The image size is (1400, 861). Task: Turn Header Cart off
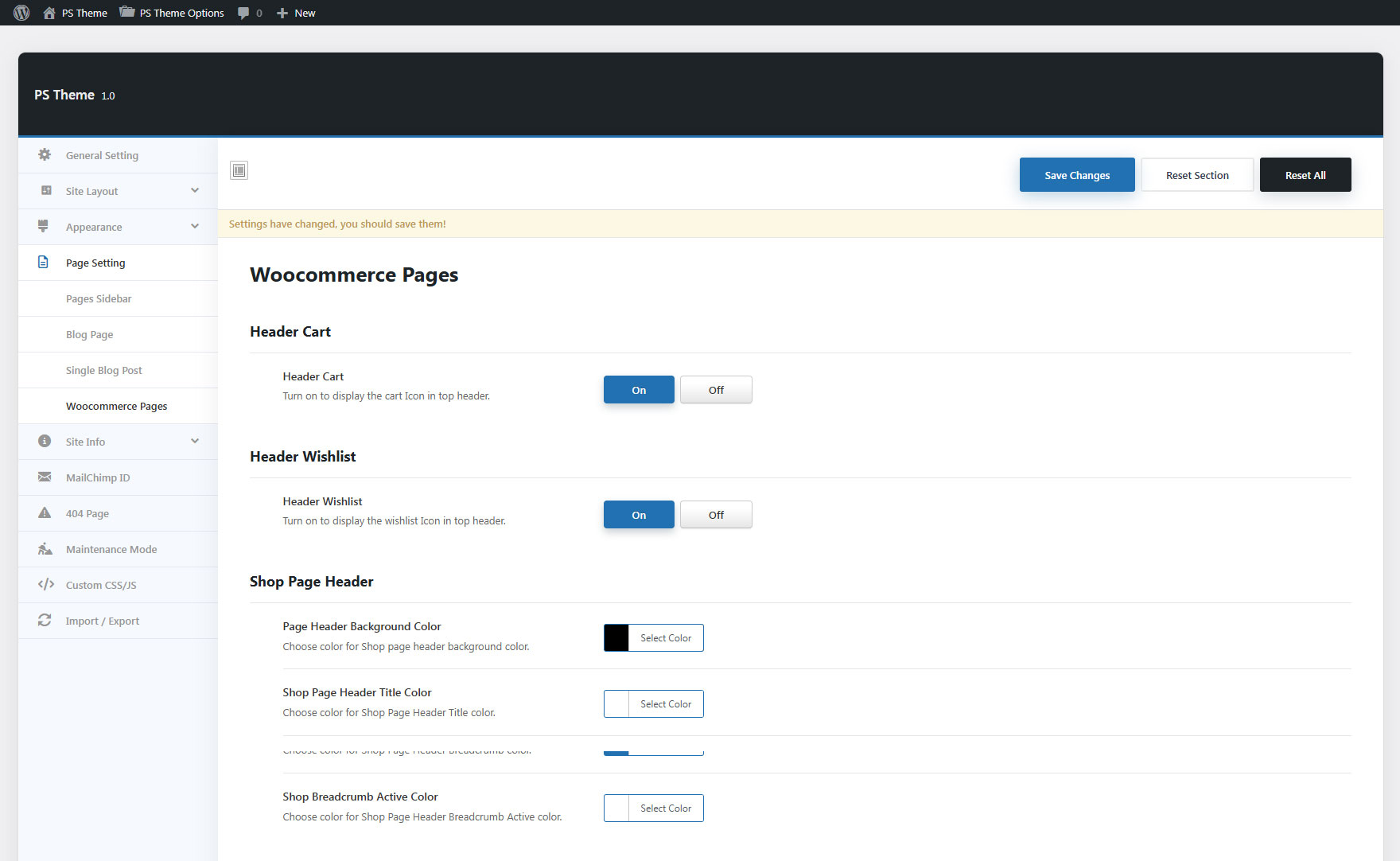point(715,390)
